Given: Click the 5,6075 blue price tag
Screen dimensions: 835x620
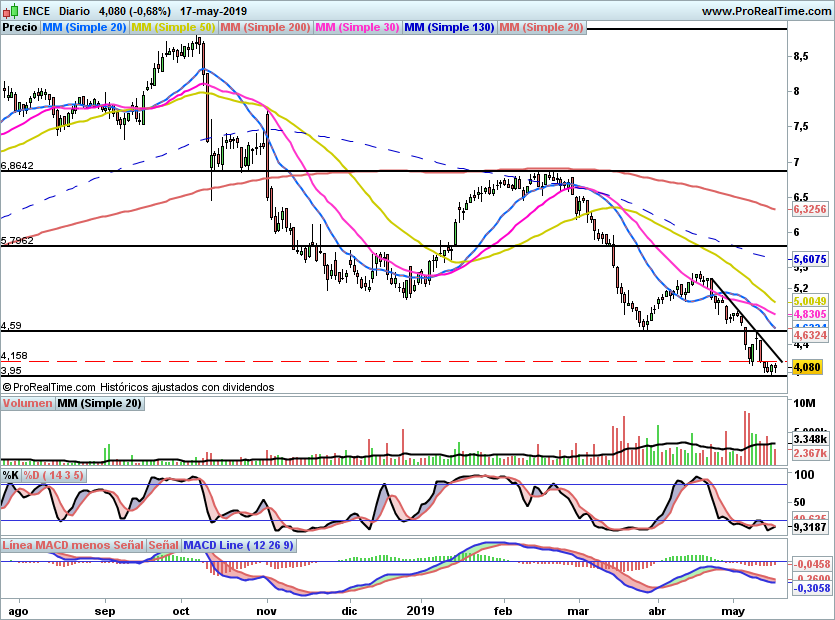Looking at the screenshot, I should tap(810, 259).
